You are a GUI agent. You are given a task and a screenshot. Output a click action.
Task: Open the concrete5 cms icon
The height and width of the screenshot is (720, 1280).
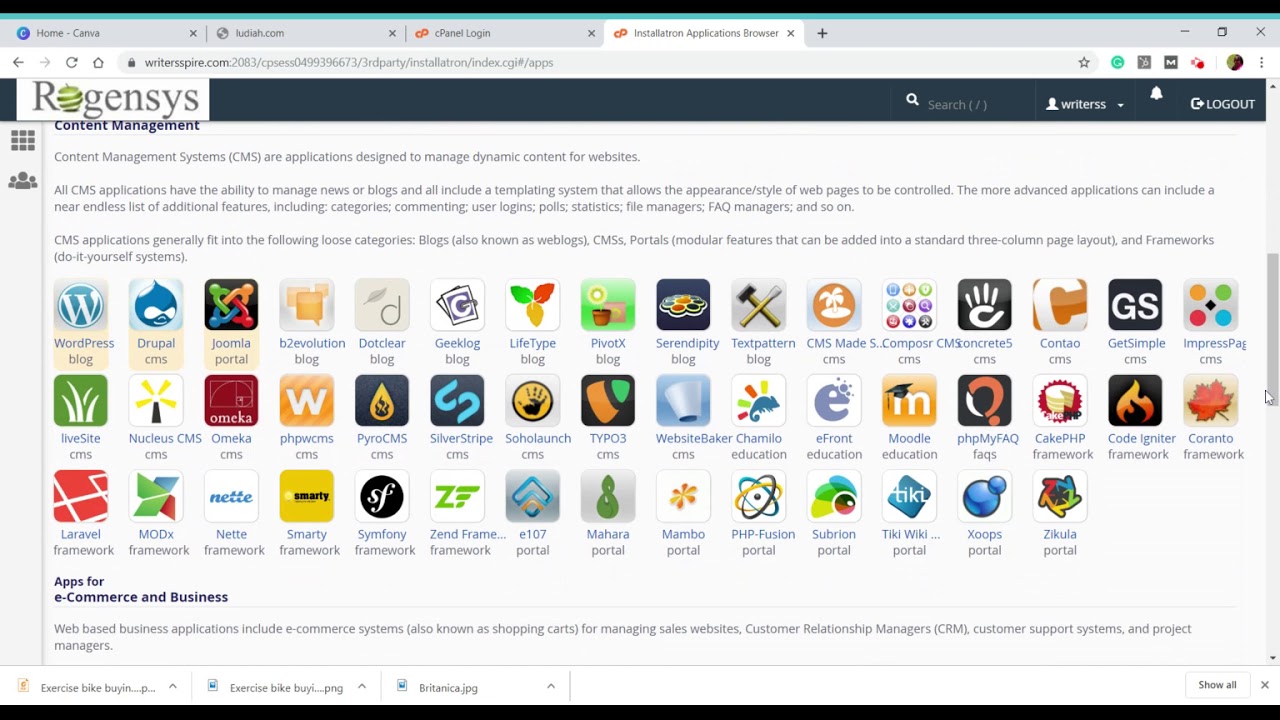pyautogui.click(x=985, y=305)
